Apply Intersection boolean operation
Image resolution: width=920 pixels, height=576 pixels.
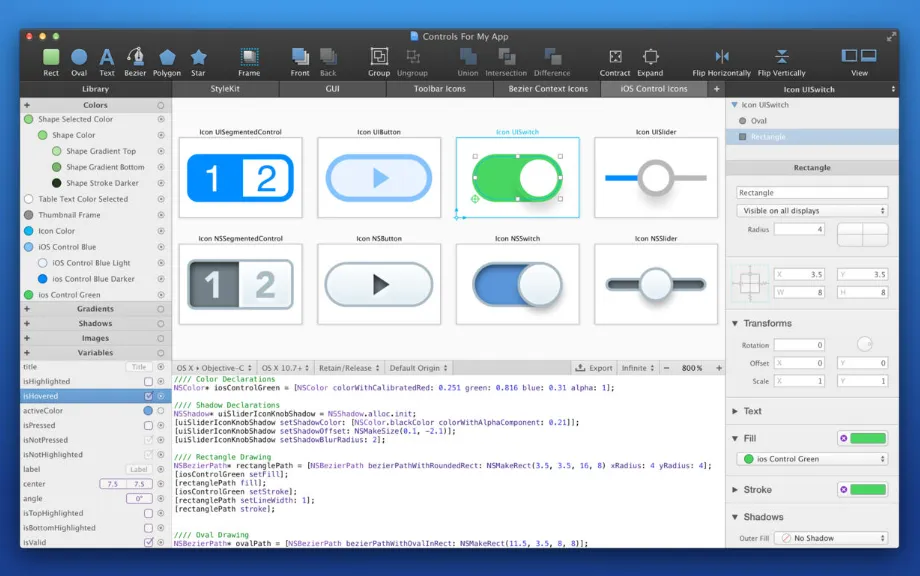click(x=506, y=62)
